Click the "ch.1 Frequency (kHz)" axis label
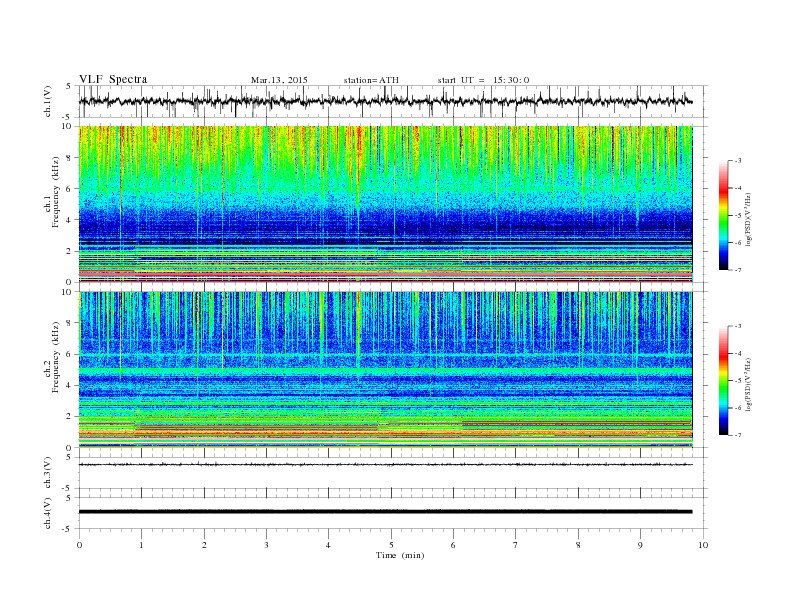The image size is (792, 612). (52, 192)
